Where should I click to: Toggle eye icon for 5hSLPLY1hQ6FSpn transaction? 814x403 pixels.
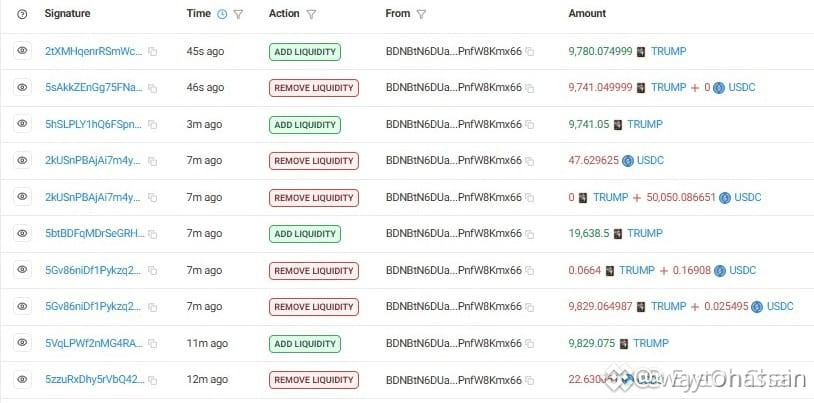[x=22, y=124]
